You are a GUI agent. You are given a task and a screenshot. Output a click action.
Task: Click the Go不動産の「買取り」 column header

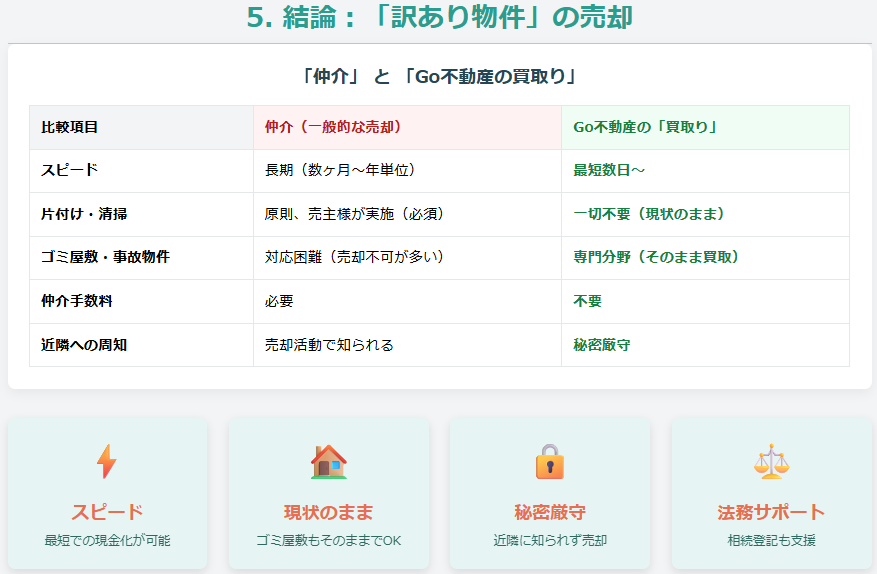pos(646,127)
